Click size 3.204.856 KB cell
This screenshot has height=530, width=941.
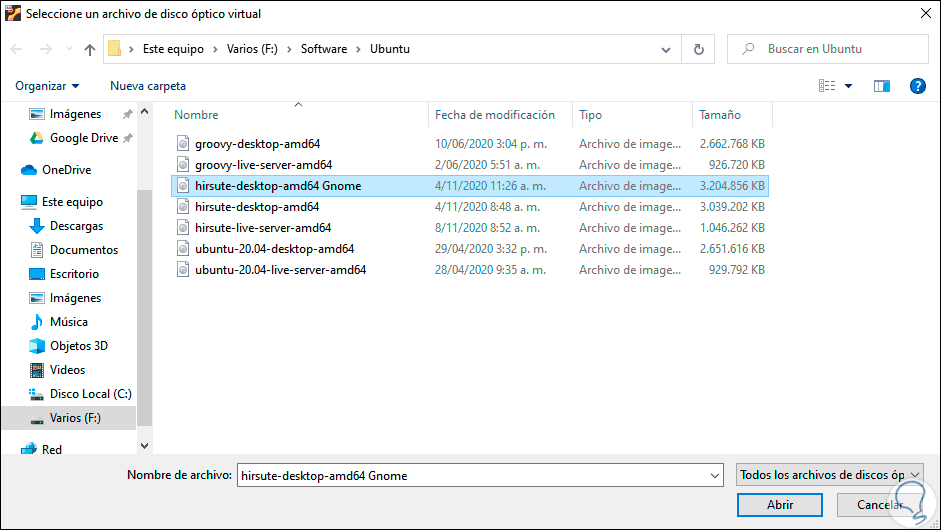pyautogui.click(x=732, y=185)
